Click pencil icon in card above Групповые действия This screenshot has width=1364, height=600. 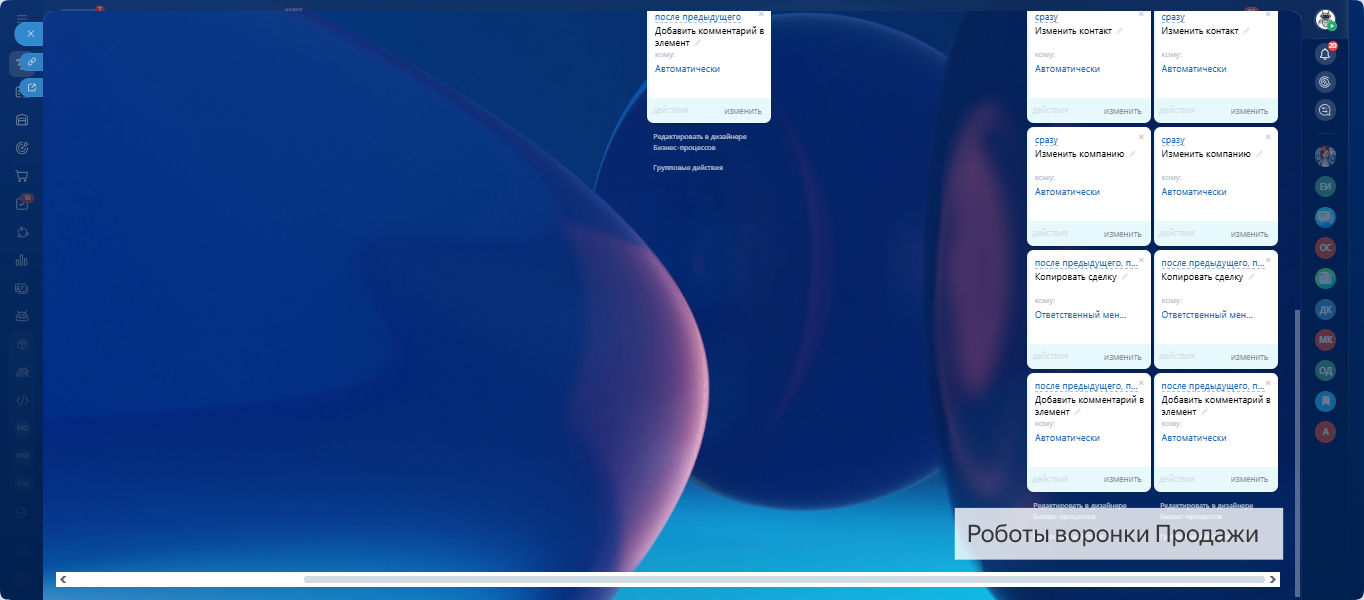tap(698, 43)
